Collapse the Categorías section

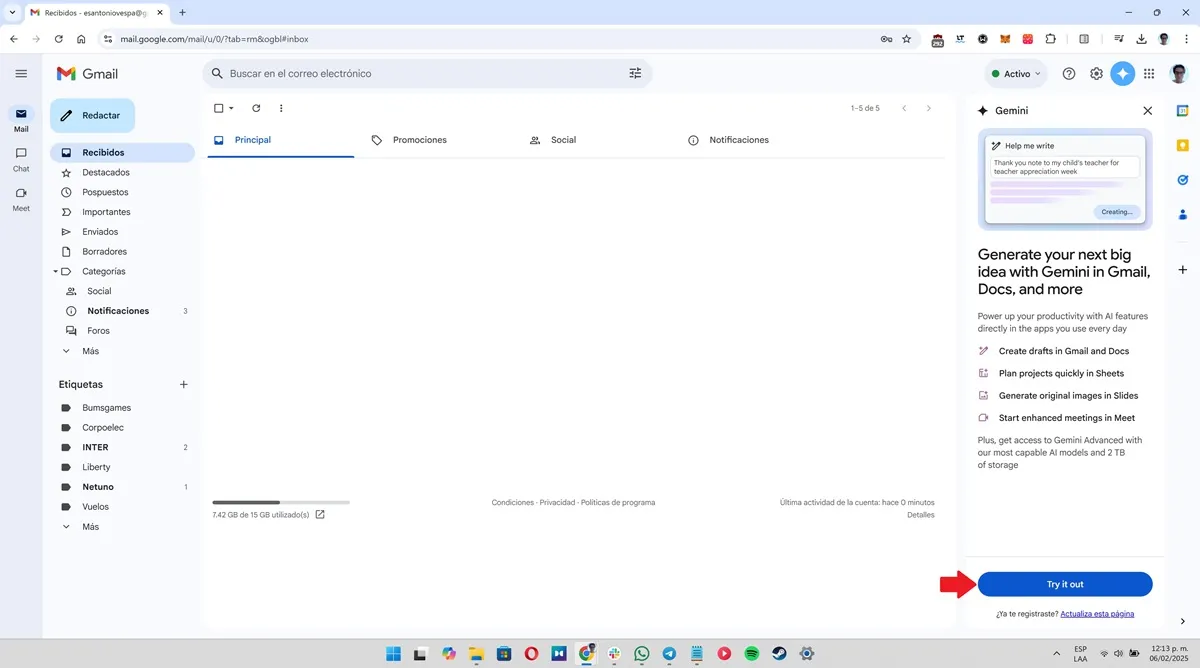point(56,271)
